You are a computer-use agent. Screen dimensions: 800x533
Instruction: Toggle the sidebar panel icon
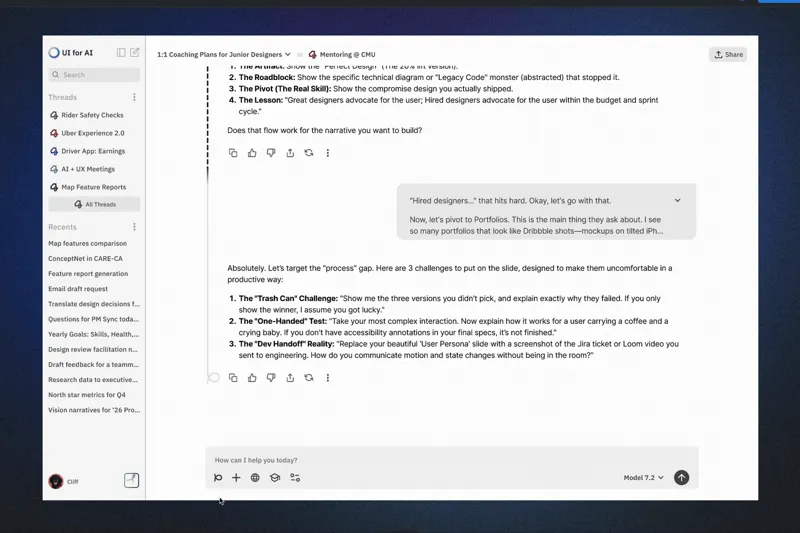(121, 53)
